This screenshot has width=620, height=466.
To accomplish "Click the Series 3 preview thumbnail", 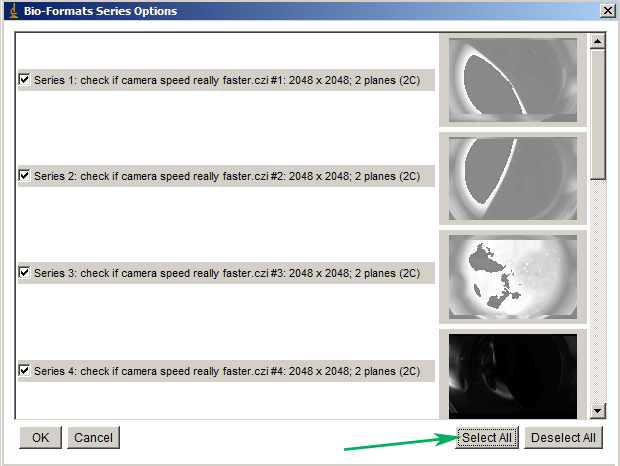I will click(512, 273).
